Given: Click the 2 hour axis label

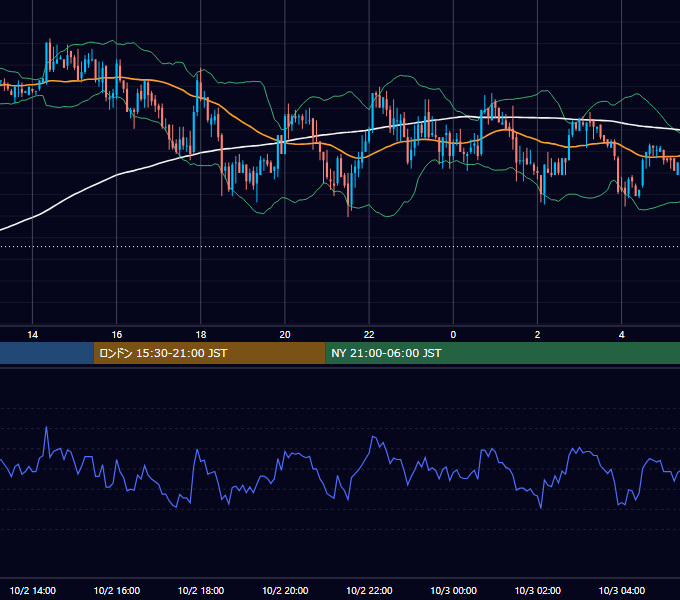Looking at the screenshot, I should point(537,335).
